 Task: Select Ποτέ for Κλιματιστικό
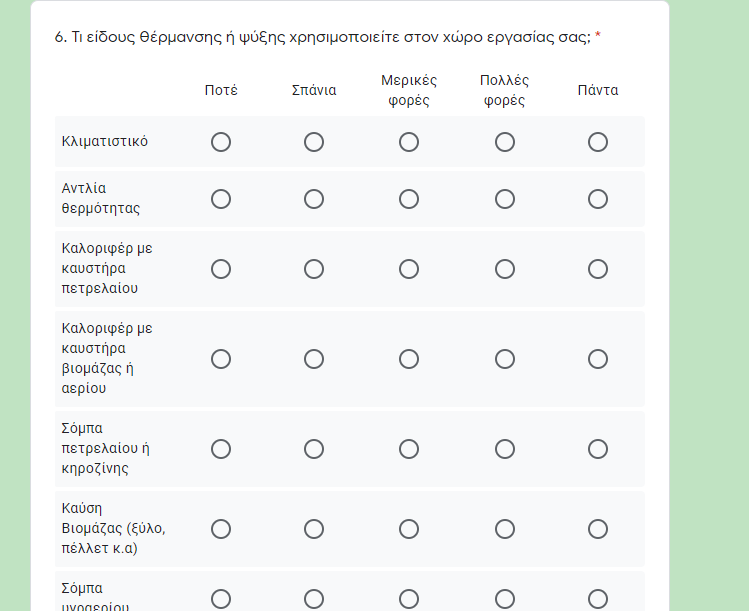[x=221, y=142]
